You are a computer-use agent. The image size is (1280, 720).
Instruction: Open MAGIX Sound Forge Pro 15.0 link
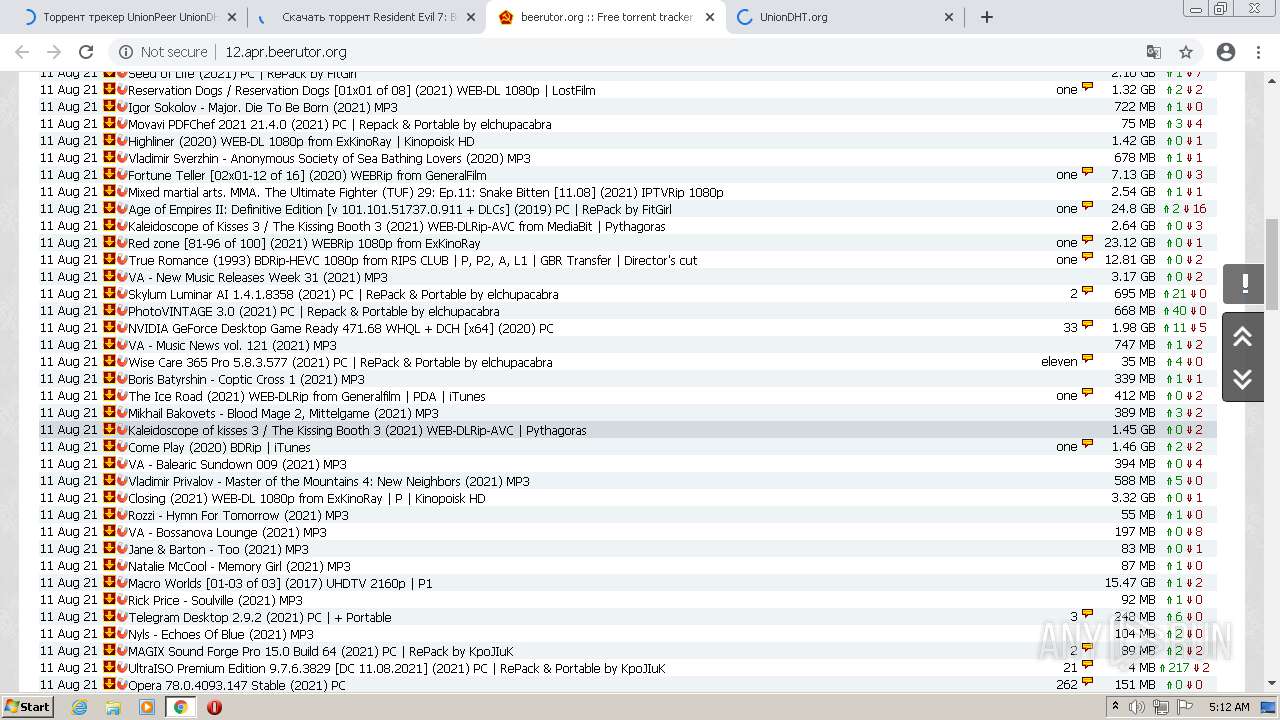(x=320, y=651)
